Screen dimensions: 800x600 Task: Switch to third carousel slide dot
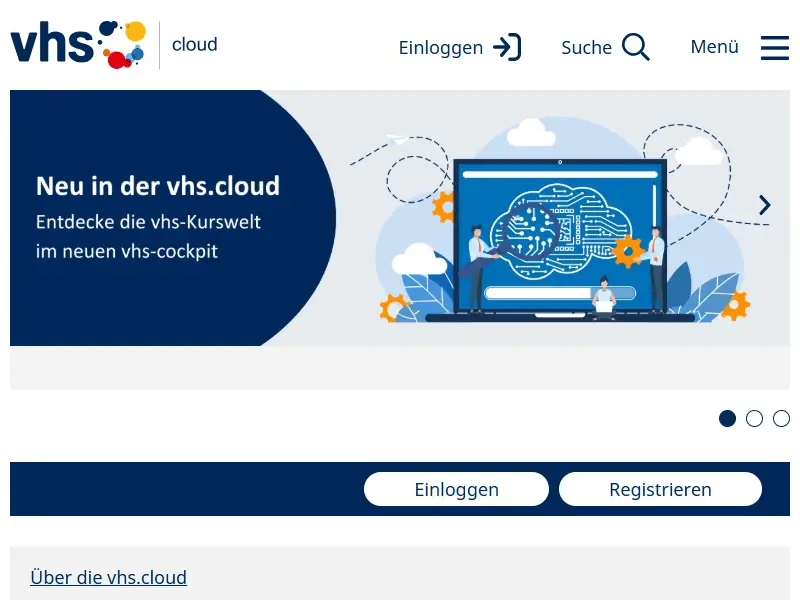click(781, 418)
